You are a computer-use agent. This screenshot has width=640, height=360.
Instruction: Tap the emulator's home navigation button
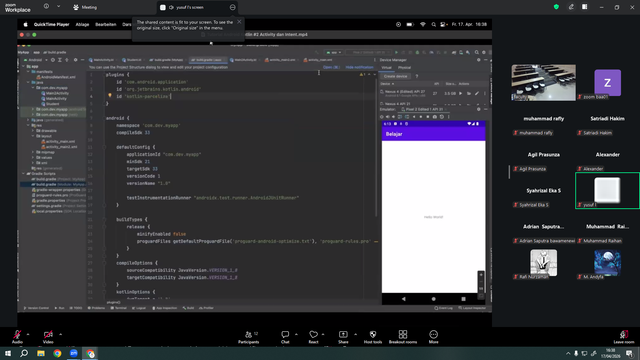click(433, 299)
